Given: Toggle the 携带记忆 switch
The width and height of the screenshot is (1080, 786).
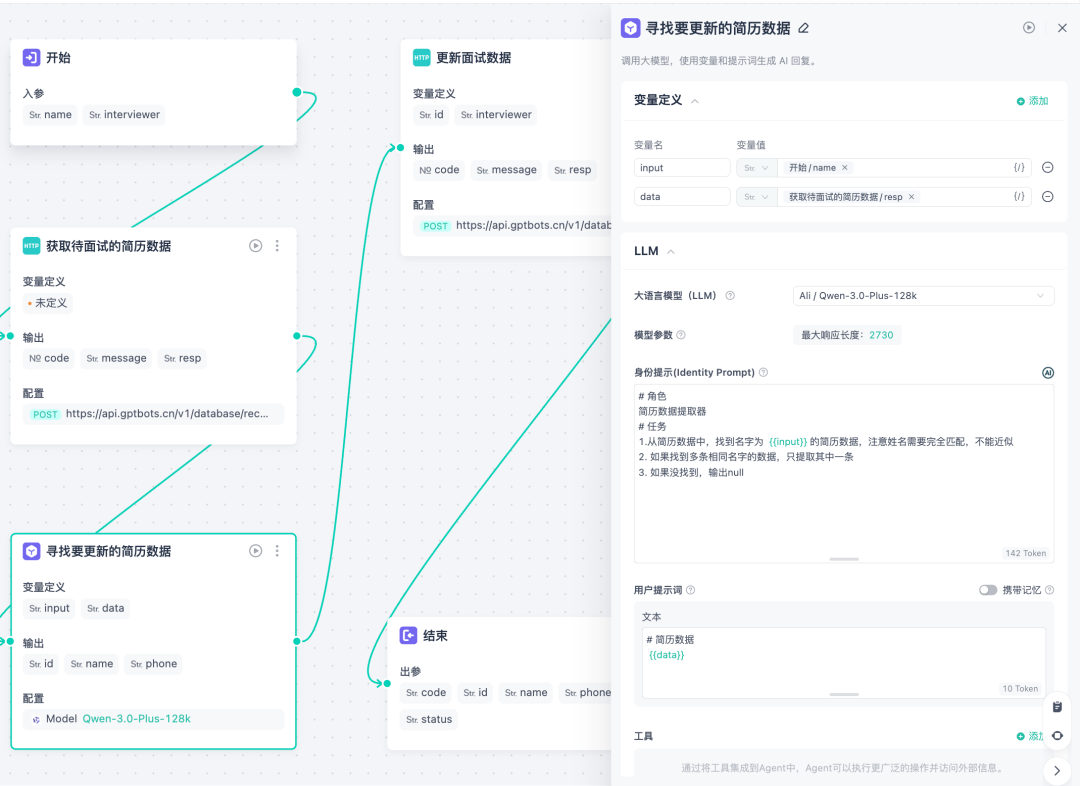Looking at the screenshot, I should point(988,590).
